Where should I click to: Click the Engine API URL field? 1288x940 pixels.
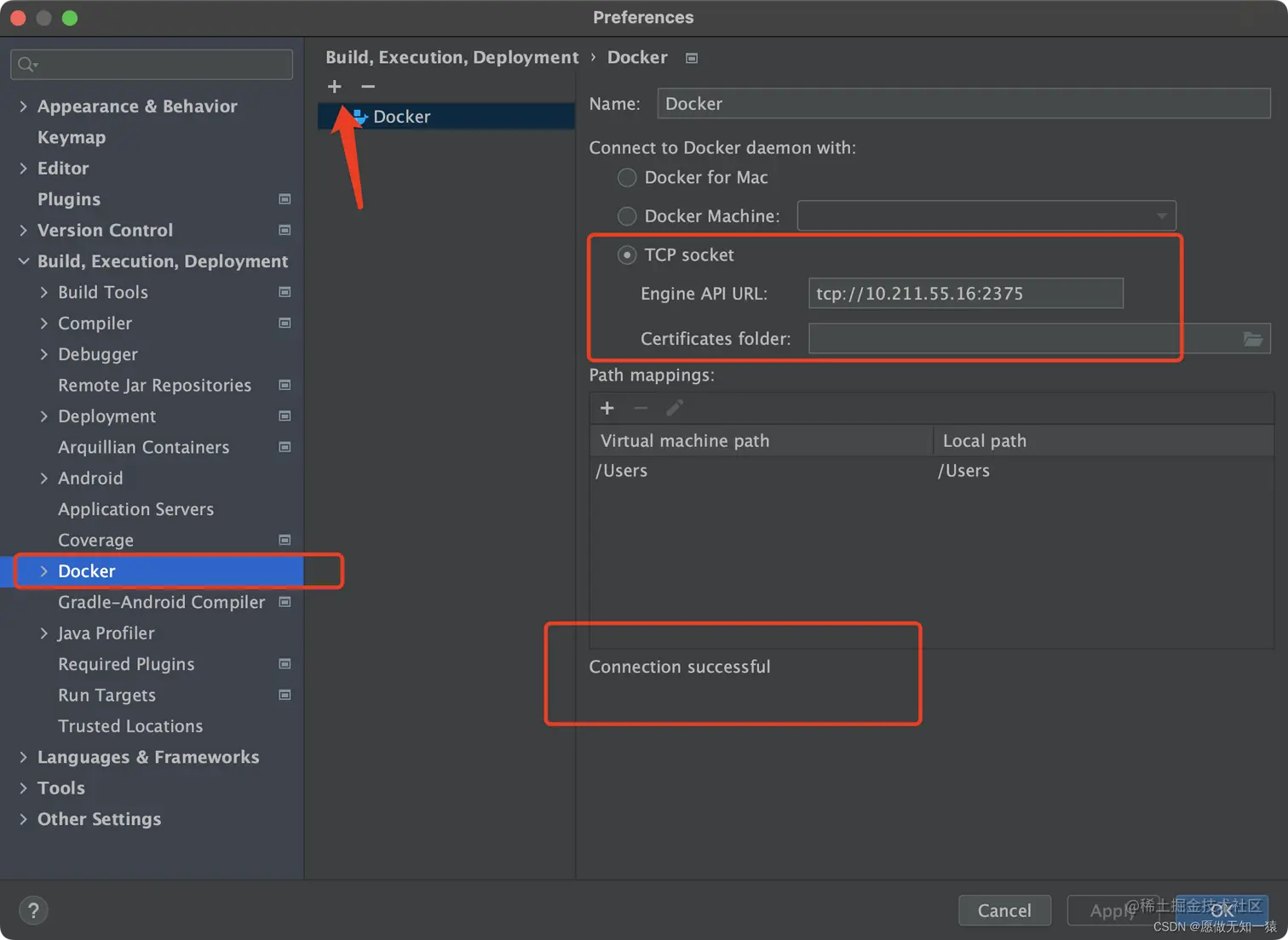point(966,294)
